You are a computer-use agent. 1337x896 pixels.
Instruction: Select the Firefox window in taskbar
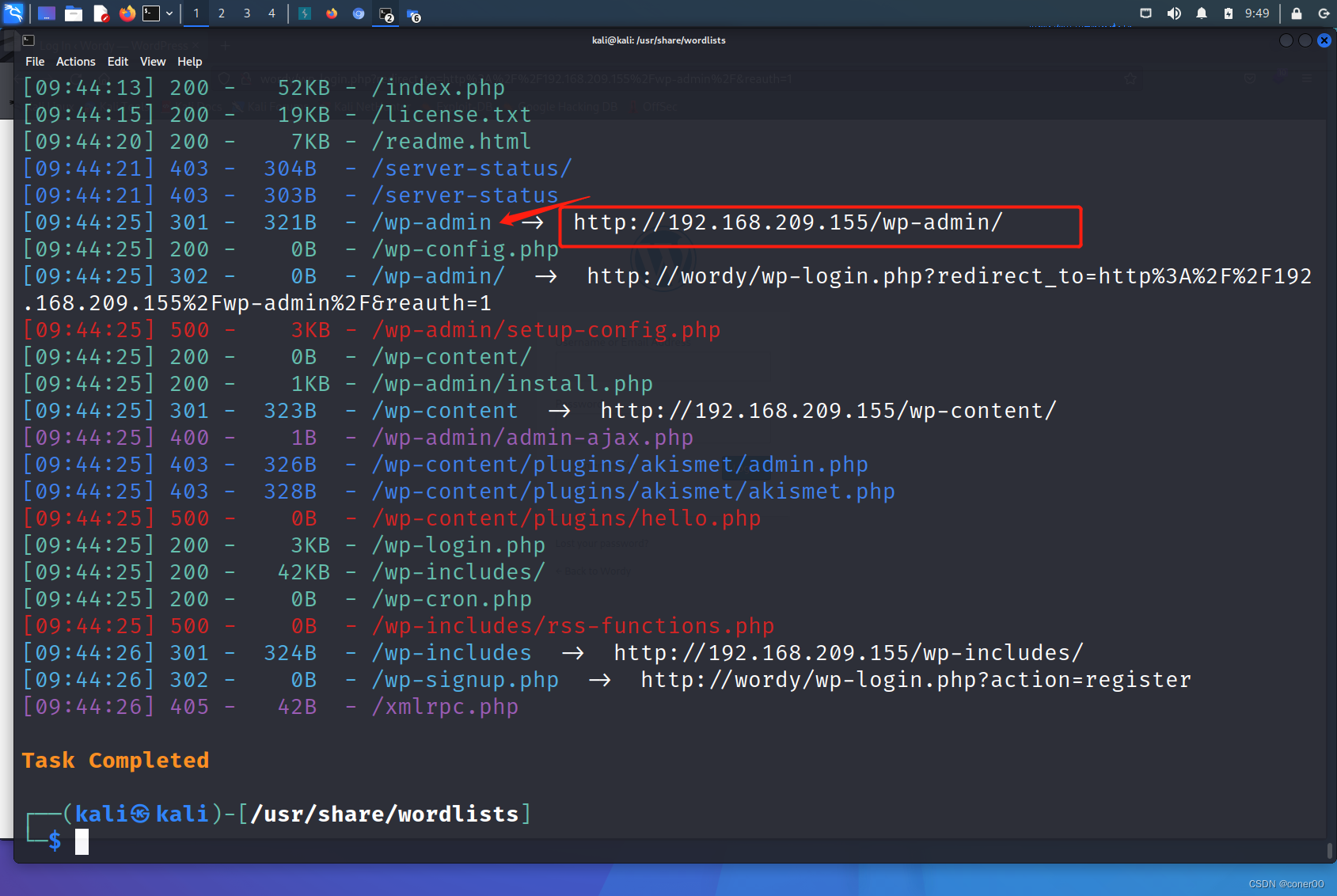point(332,13)
